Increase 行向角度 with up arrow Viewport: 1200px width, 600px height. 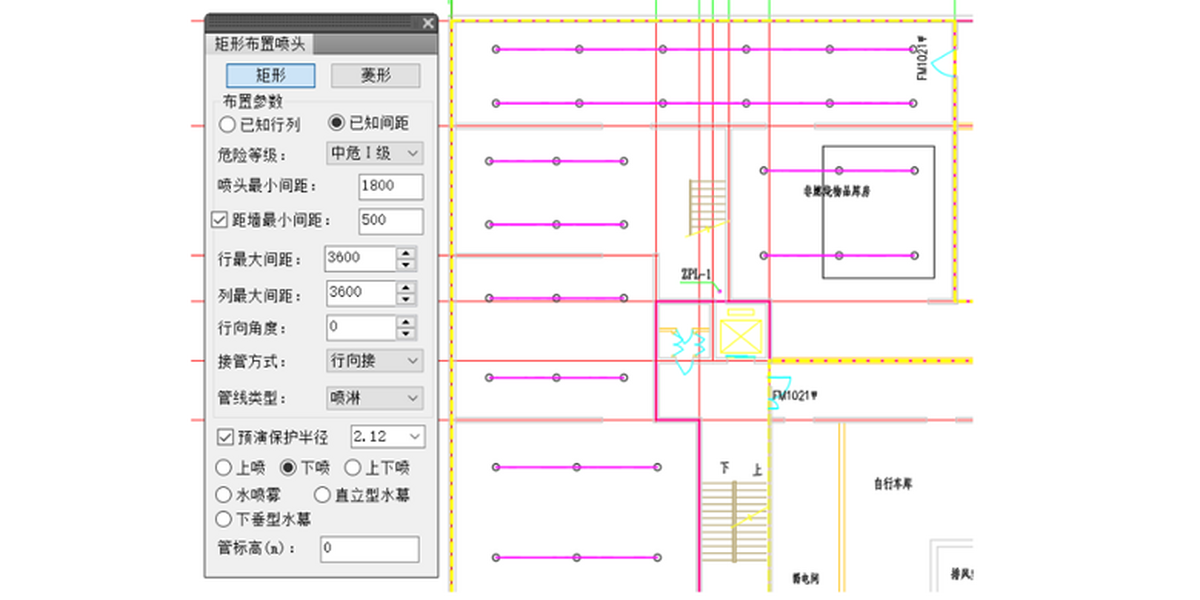click(x=405, y=321)
